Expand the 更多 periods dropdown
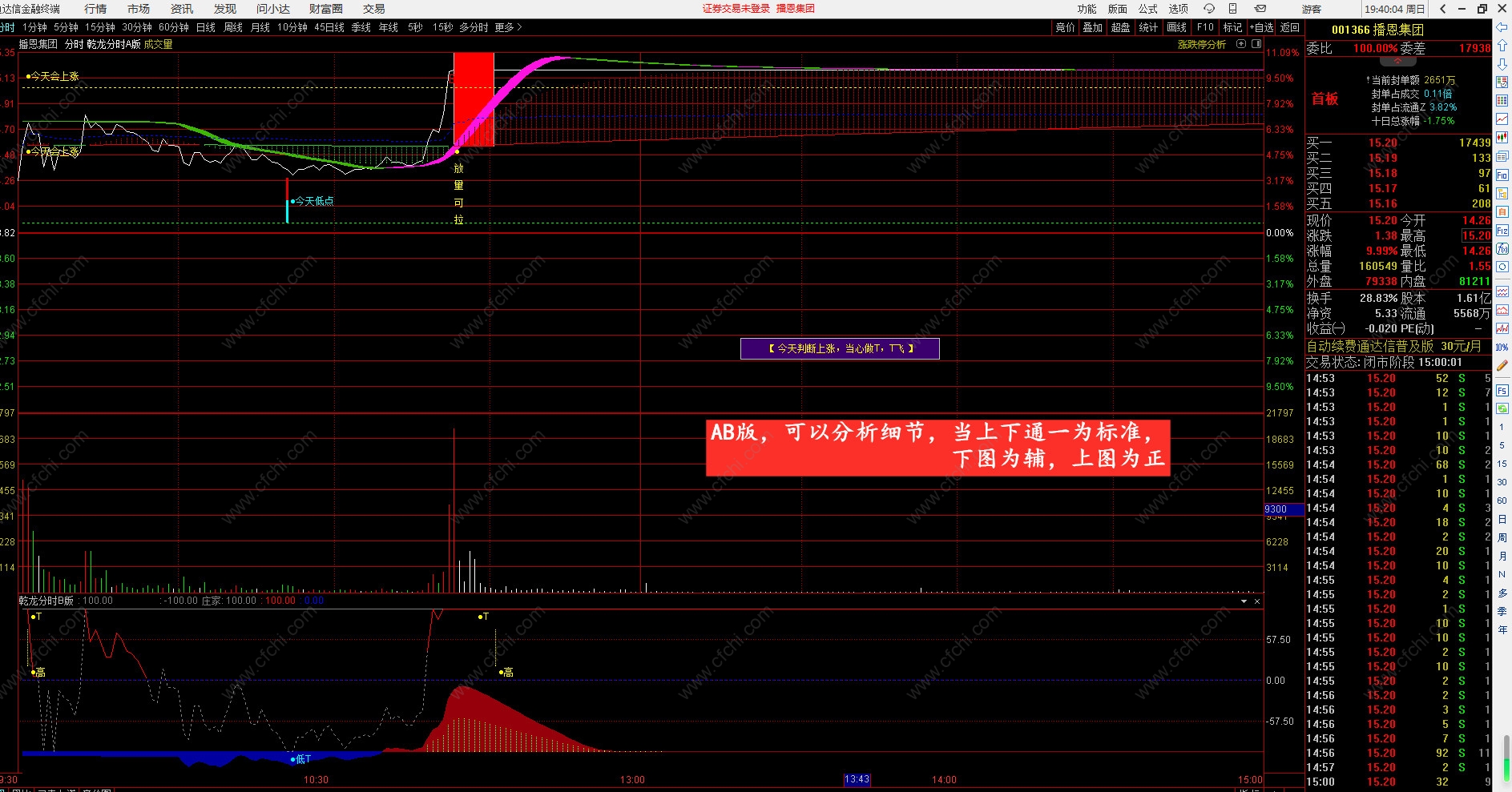The image size is (1512, 792). [508, 27]
